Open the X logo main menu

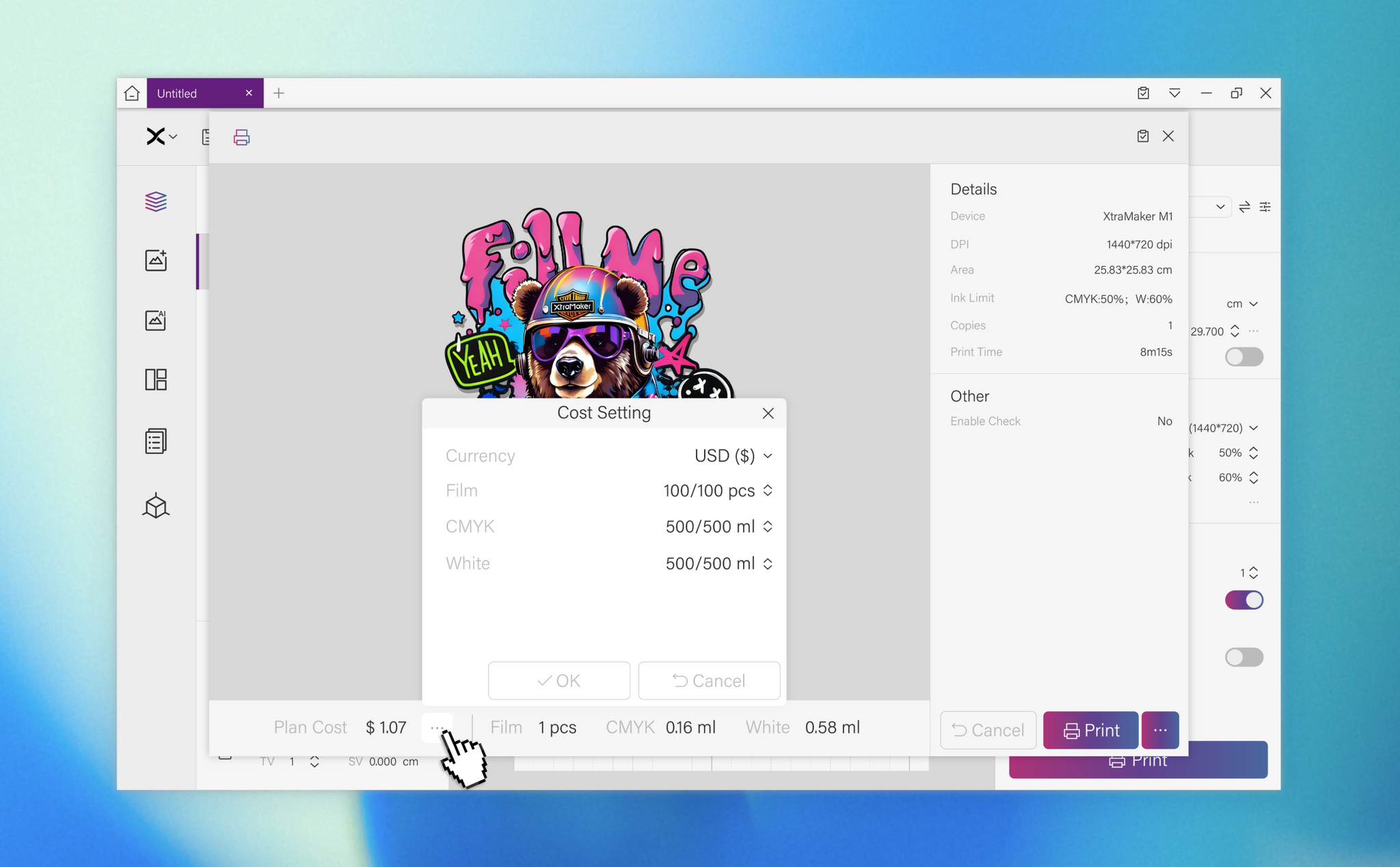tap(161, 137)
